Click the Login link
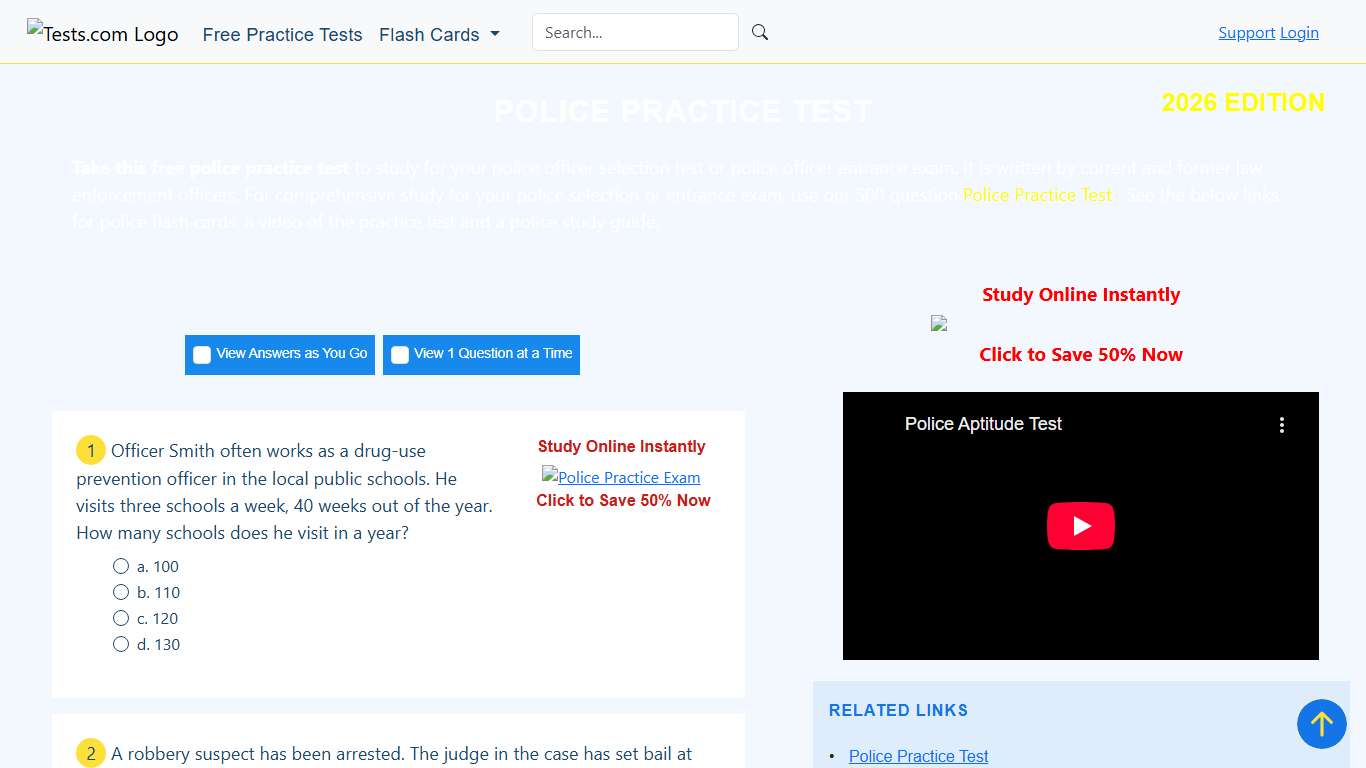Image resolution: width=1366 pixels, height=768 pixels. coord(1299,33)
